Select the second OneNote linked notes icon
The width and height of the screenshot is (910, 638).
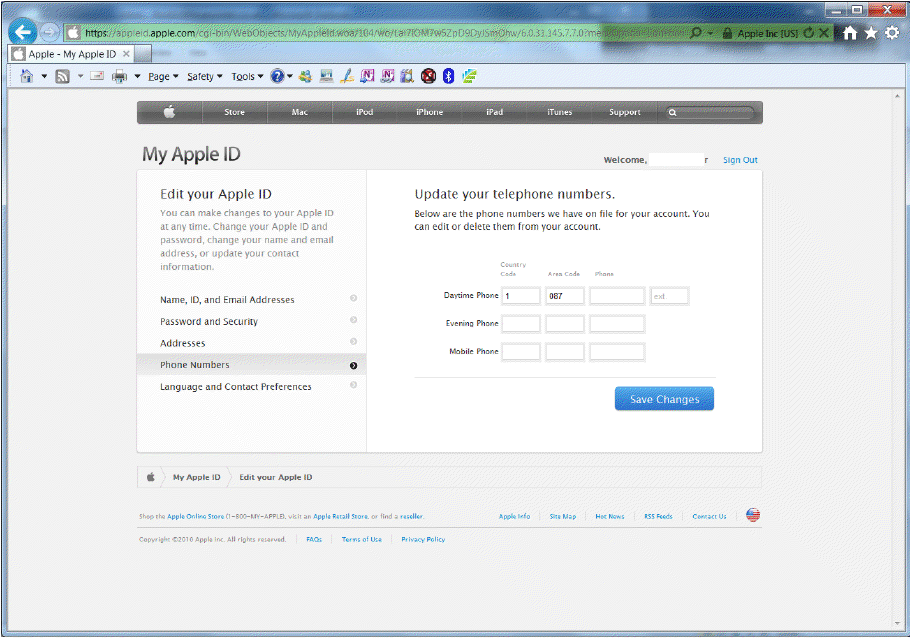pyautogui.click(x=387, y=76)
